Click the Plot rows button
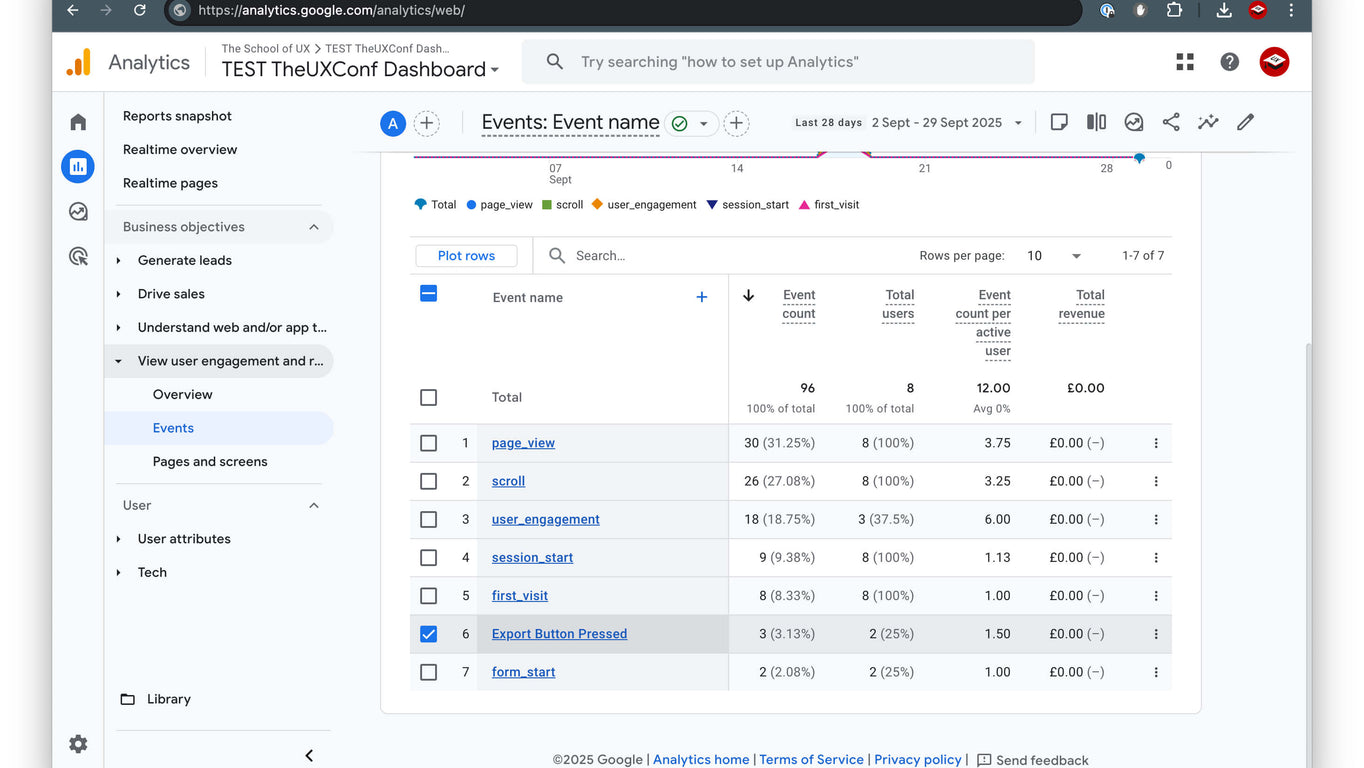 tap(466, 256)
